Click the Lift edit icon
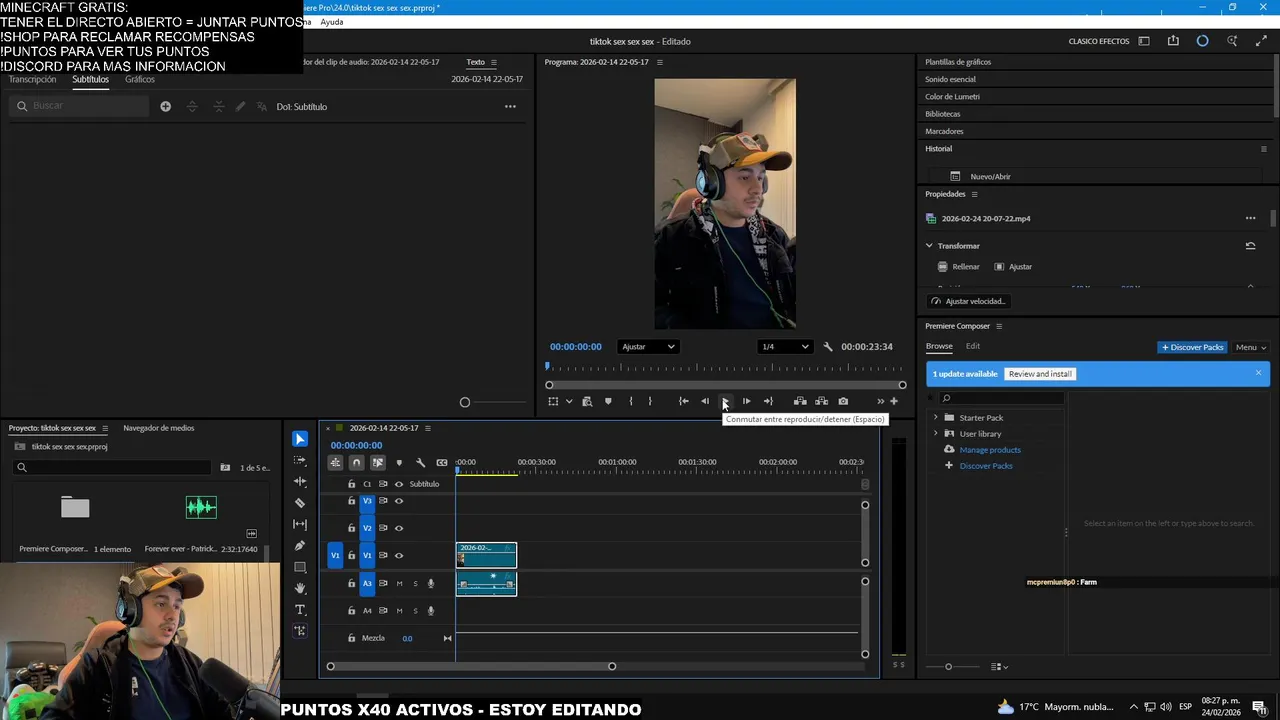This screenshot has height=720, width=1280. [x=800, y=401]
